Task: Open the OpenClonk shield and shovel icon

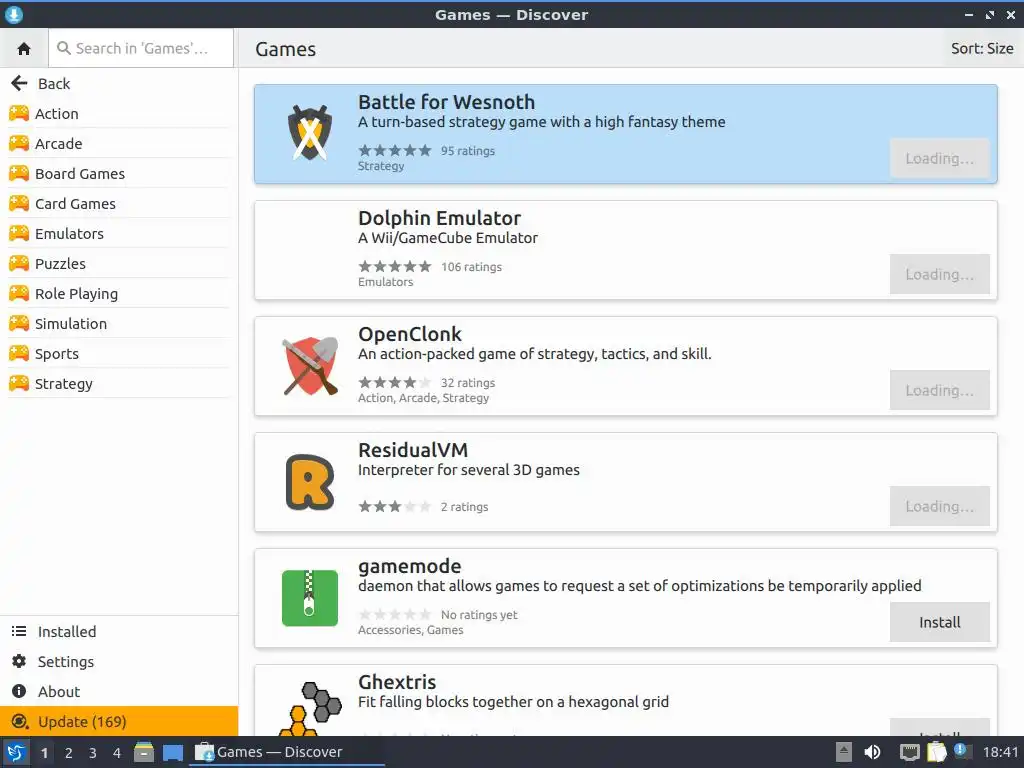Action: [x=310, y=366]
